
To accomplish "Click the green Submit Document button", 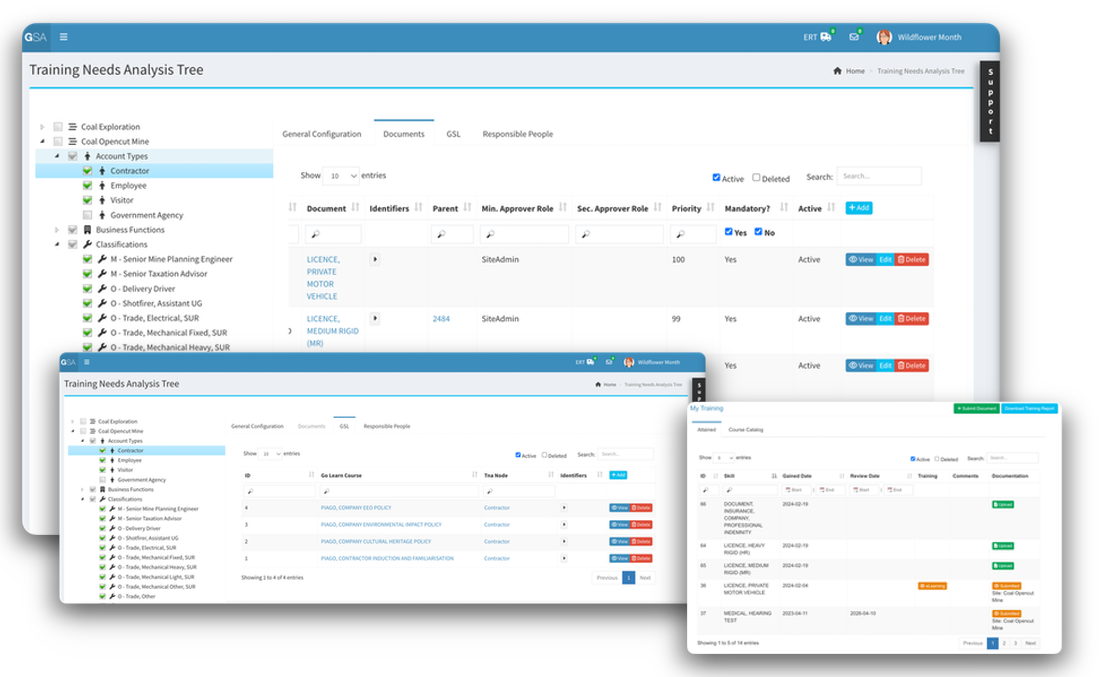I will click(x=976, y=409).
